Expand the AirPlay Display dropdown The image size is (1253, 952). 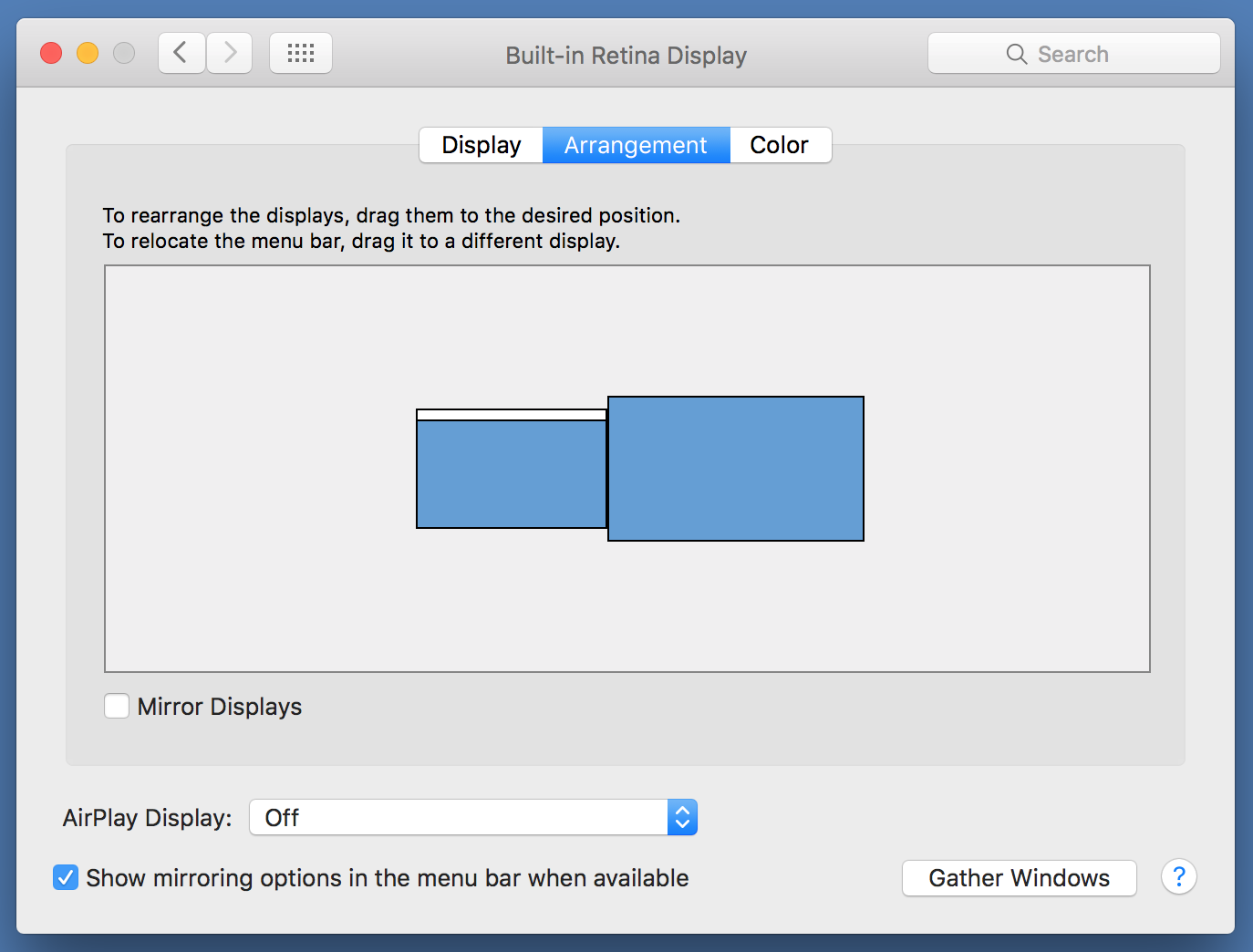pyautogui.click(x=460, y=817)
